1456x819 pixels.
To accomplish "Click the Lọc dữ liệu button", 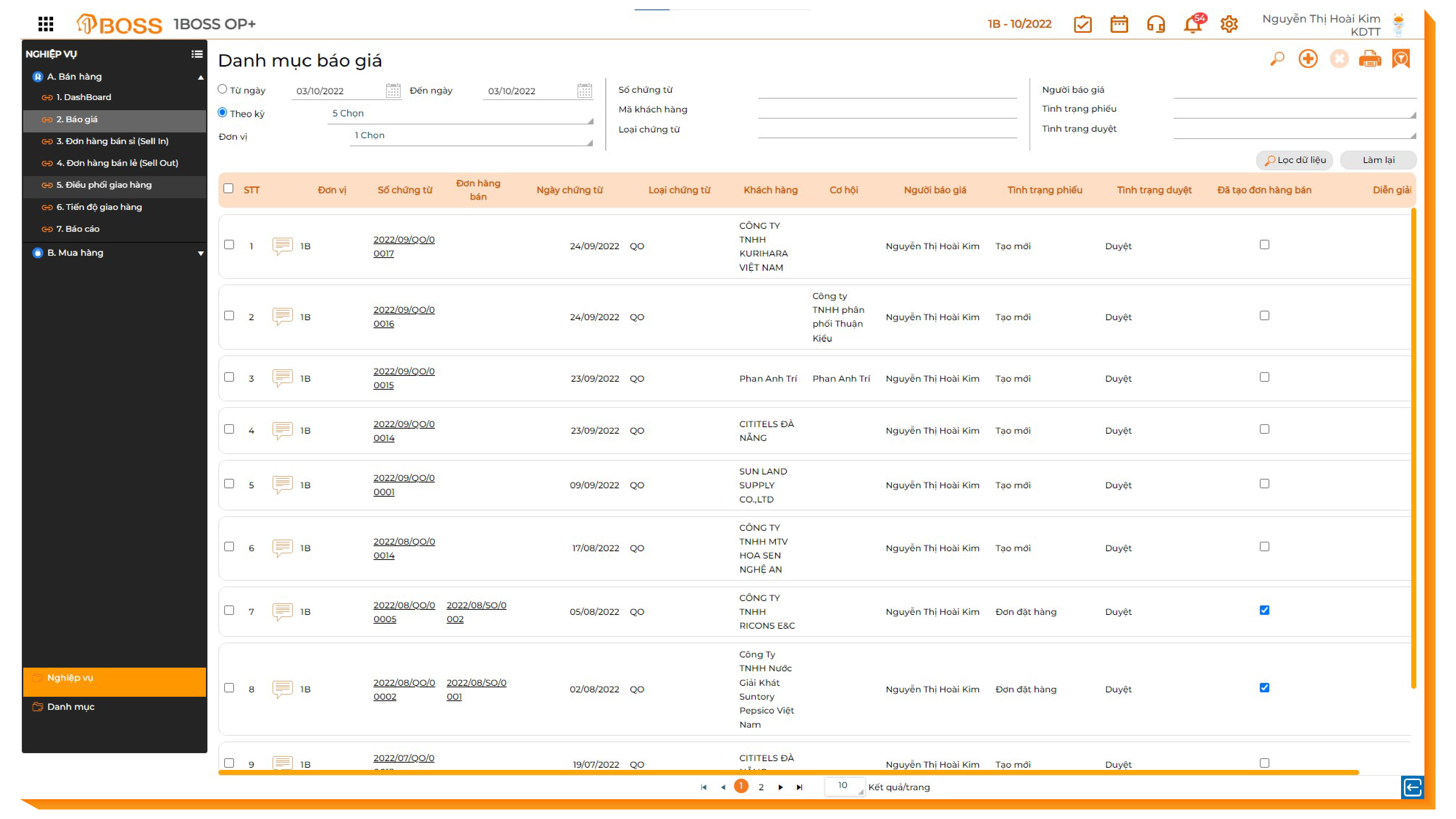I will (x=1294, y=160).
